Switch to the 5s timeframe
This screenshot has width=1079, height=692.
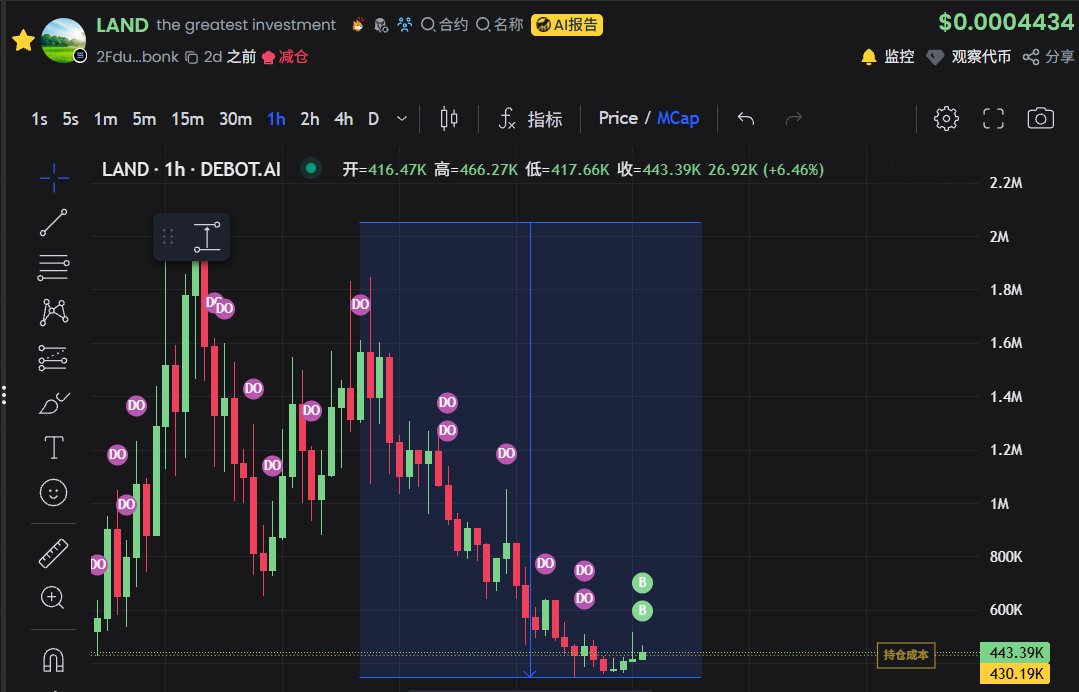click(70, 119)
